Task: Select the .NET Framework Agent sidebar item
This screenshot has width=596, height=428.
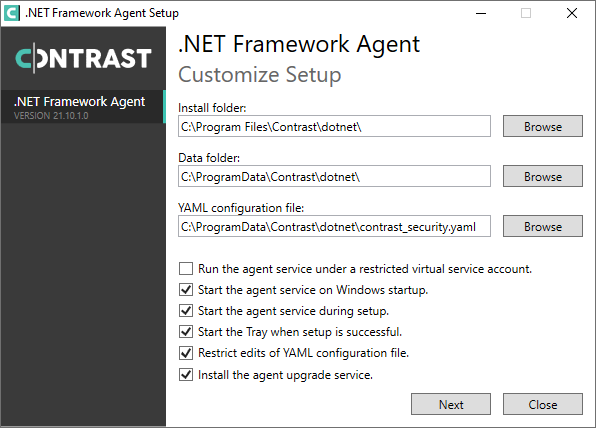Action: tap(83, 107)
